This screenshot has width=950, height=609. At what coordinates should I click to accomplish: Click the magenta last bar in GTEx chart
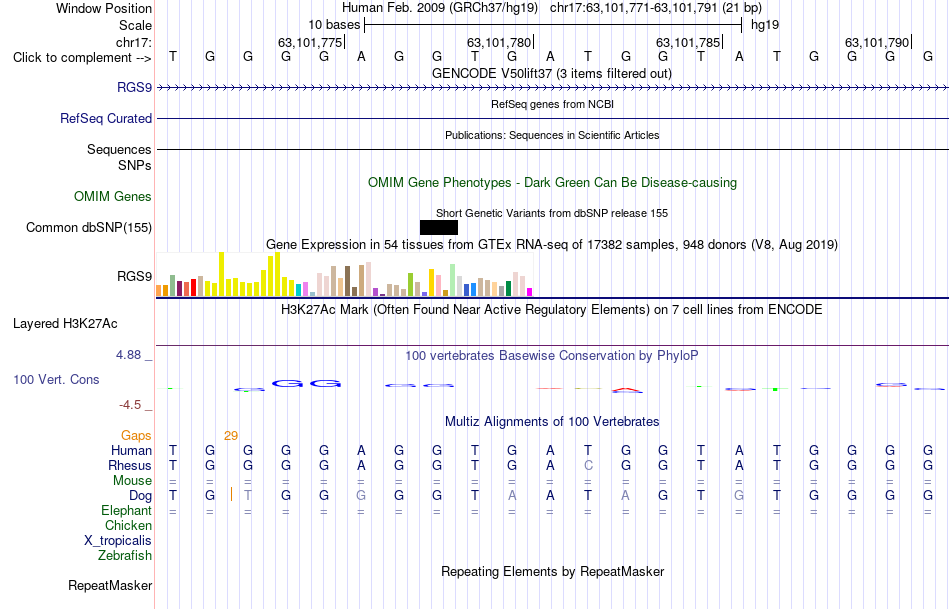tap(530, 292)
